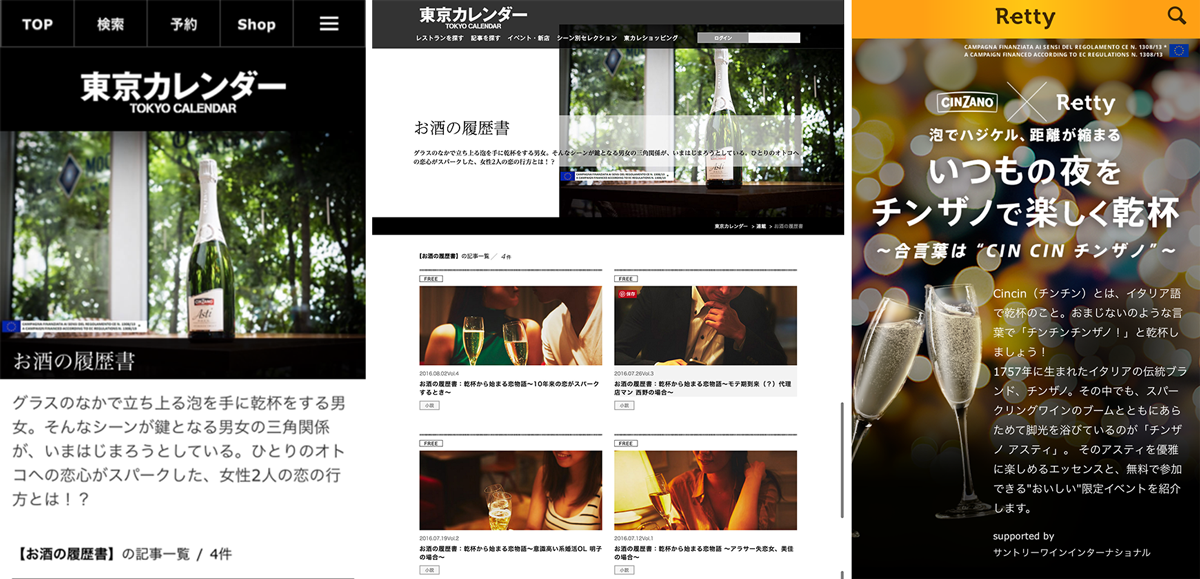The width and height of the screenshot is (1200, 579).
Task: Click the FREE label above the Vol.1 article
Action: click(x=627, y=444)
